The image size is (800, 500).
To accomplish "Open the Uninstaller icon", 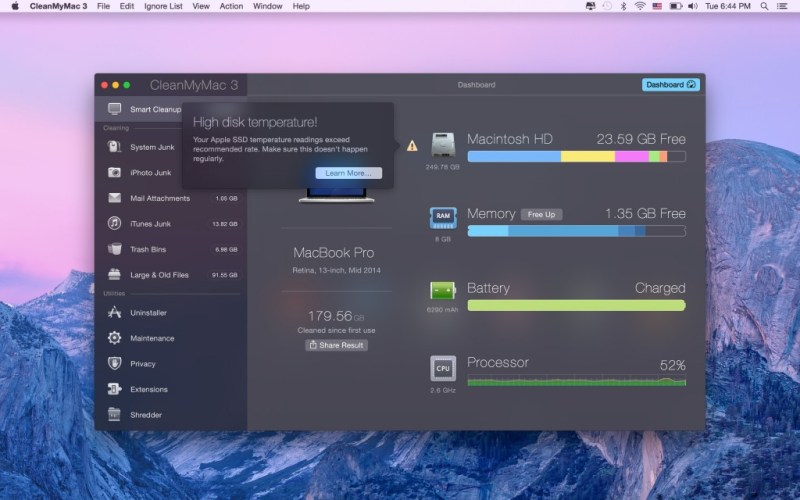I will click(114, 312).
